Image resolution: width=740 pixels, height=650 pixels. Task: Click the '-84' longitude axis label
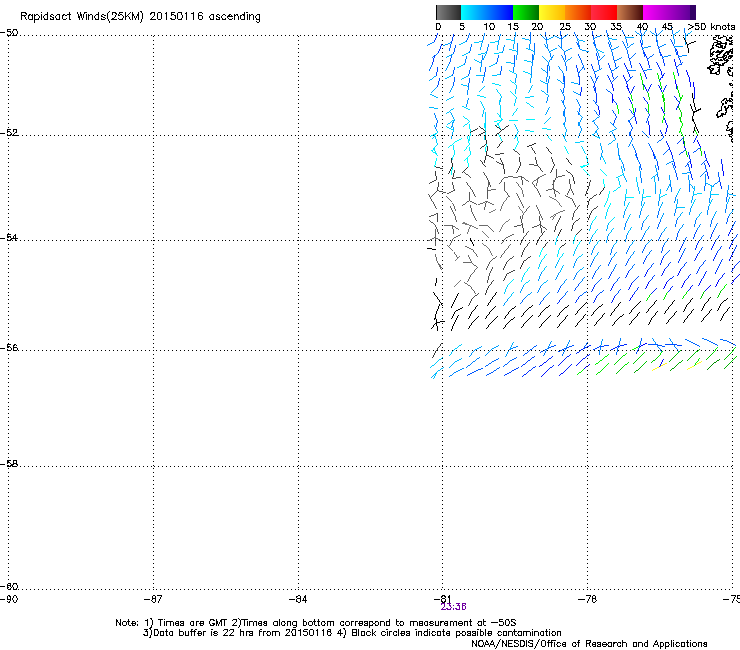[x=298, y=599]
